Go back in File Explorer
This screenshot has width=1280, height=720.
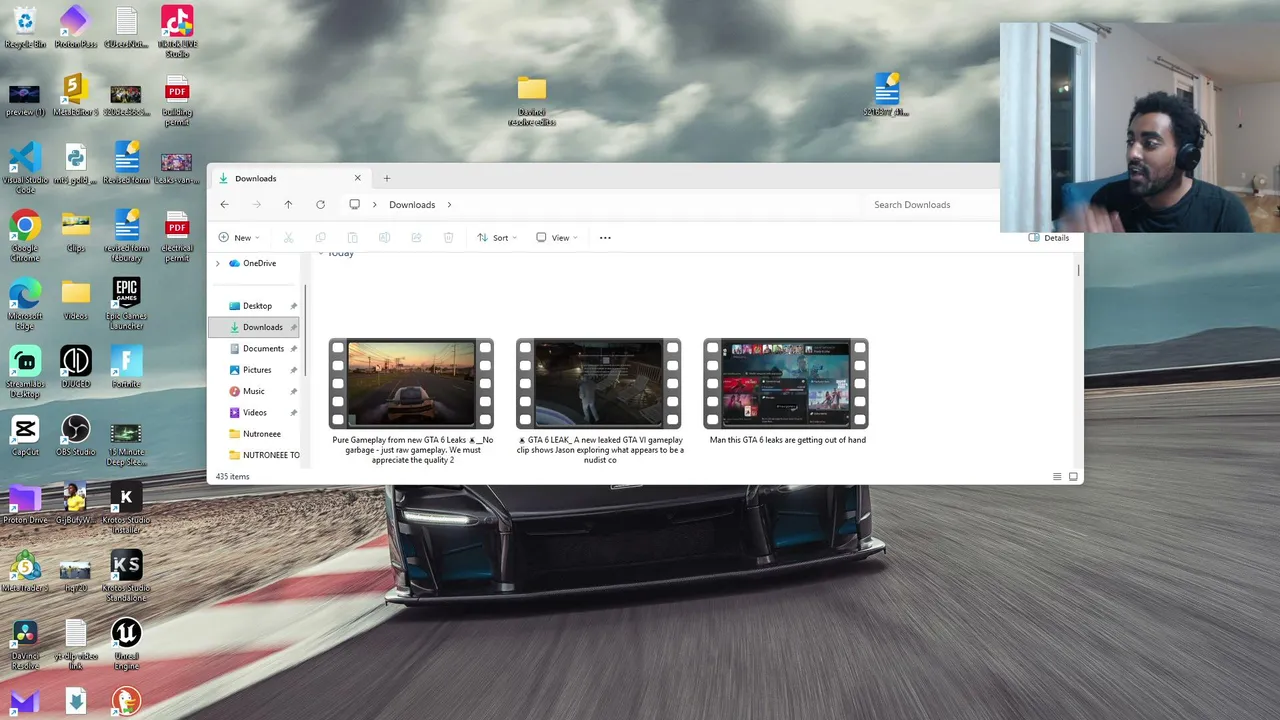pyautogui.click(x=224, y=205)
